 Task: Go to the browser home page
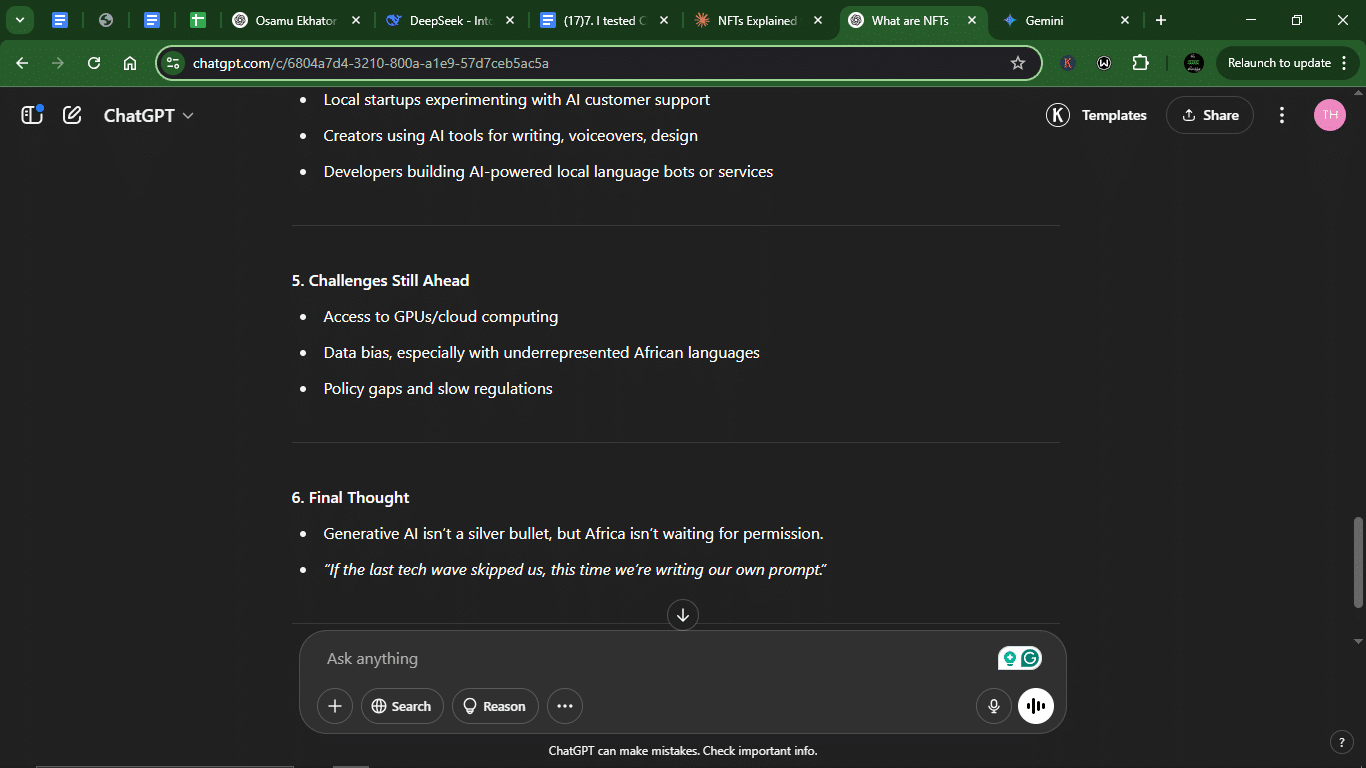130,63
